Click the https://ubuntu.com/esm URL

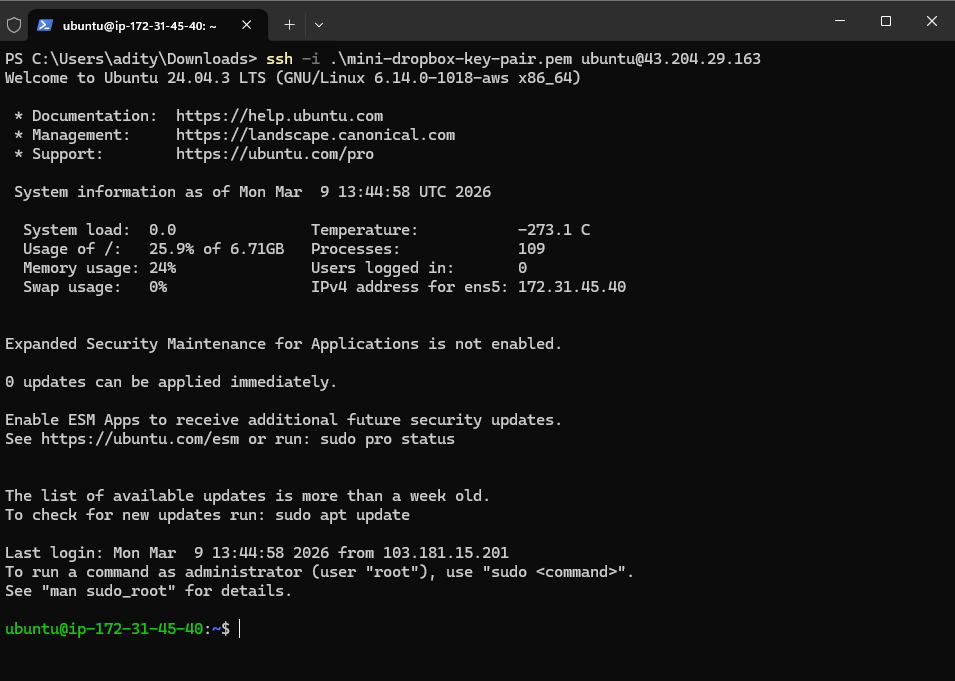tap(140, 439)
